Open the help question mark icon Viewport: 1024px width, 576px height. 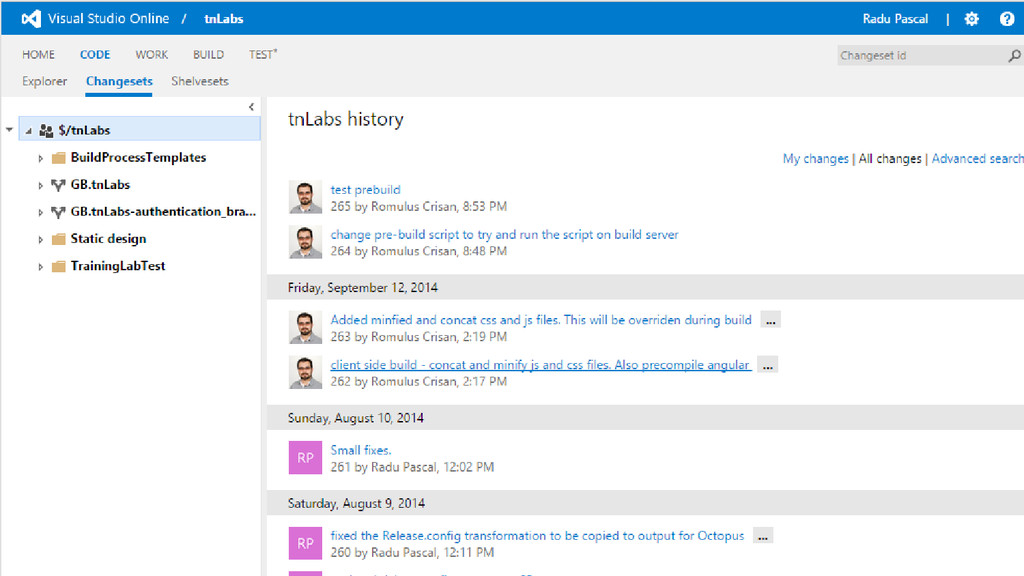(1006, 19)
